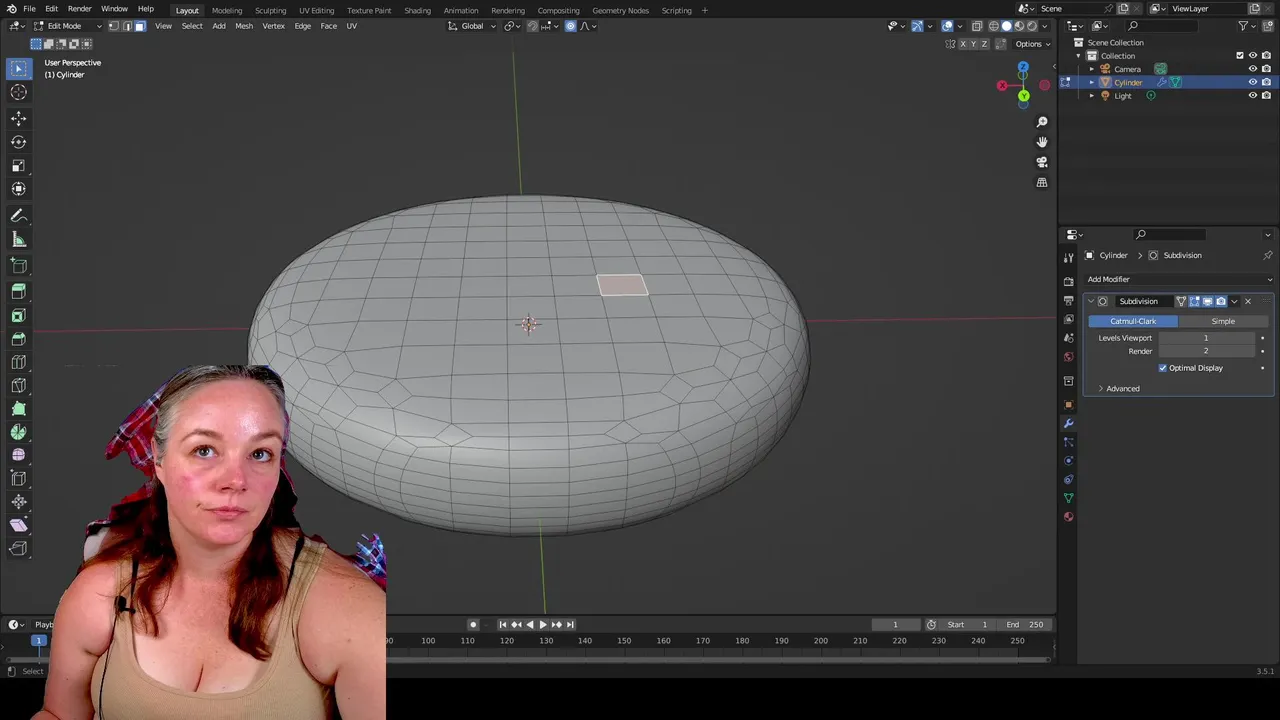Image resolution: width=1280 pixels, height=720 pixels.
Task: Click the zoom magnifier viewport gizmo
Action: tap(1042, 122)
